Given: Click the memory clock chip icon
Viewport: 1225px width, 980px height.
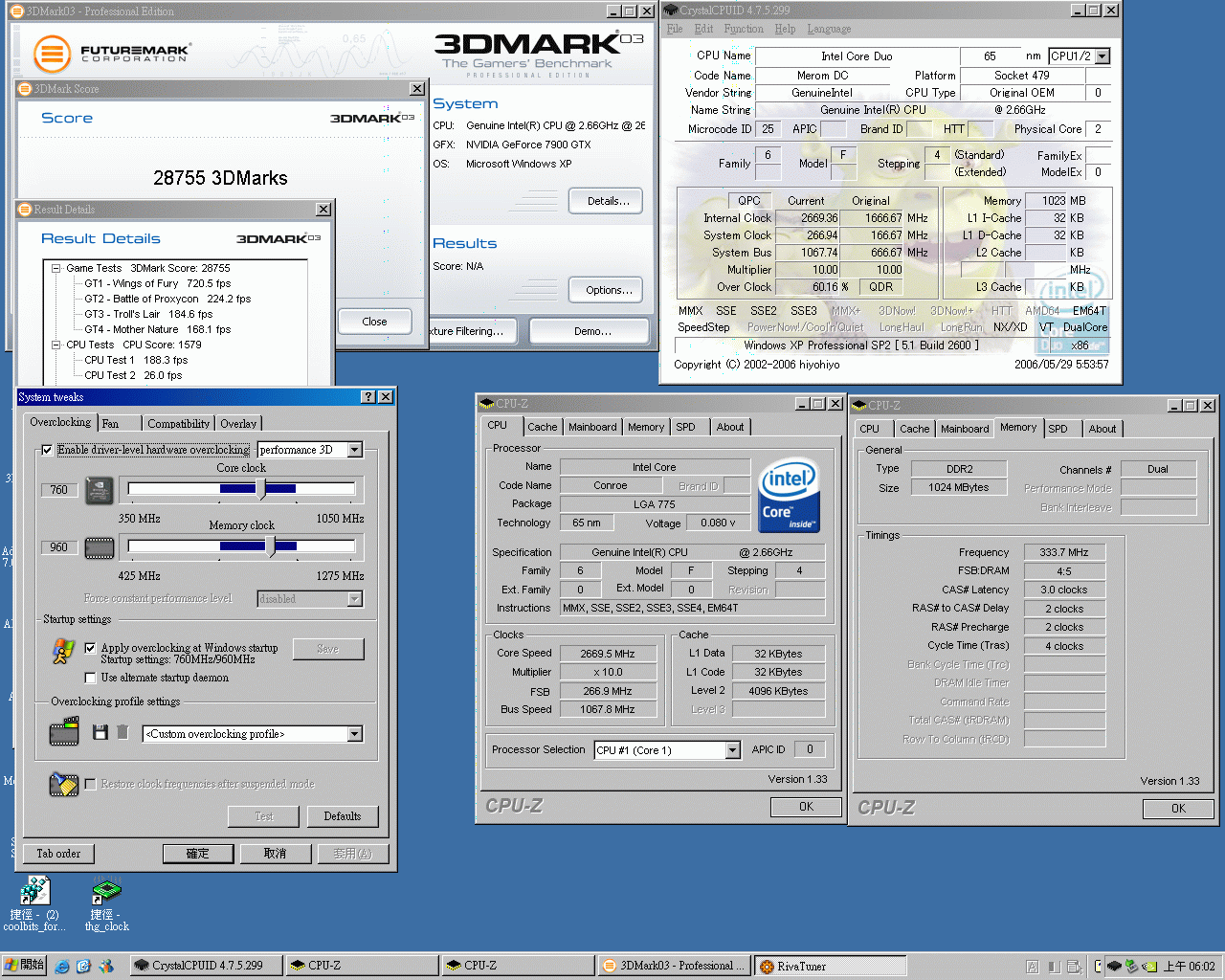Looking at the screenshot, I should click(x=100, y=547).
